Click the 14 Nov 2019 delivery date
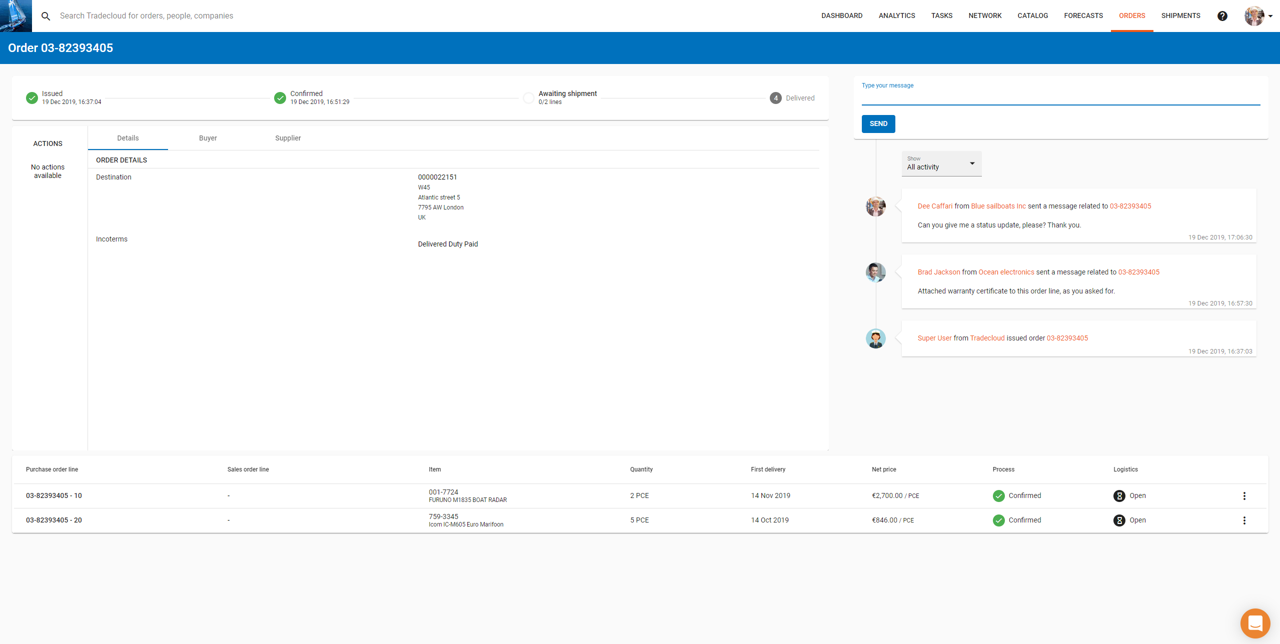 point(771,496)
